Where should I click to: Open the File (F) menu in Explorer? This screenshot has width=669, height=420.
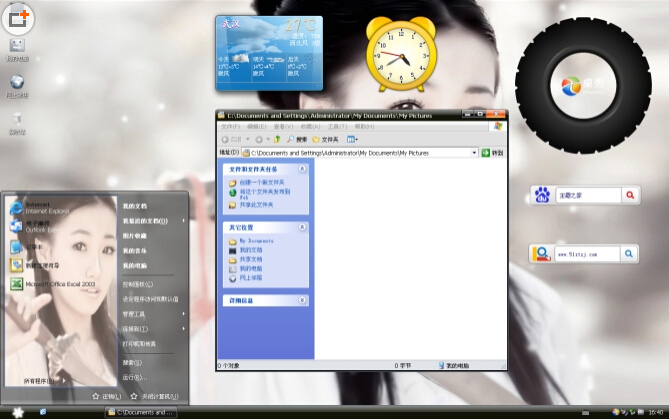tap(230, 127)
